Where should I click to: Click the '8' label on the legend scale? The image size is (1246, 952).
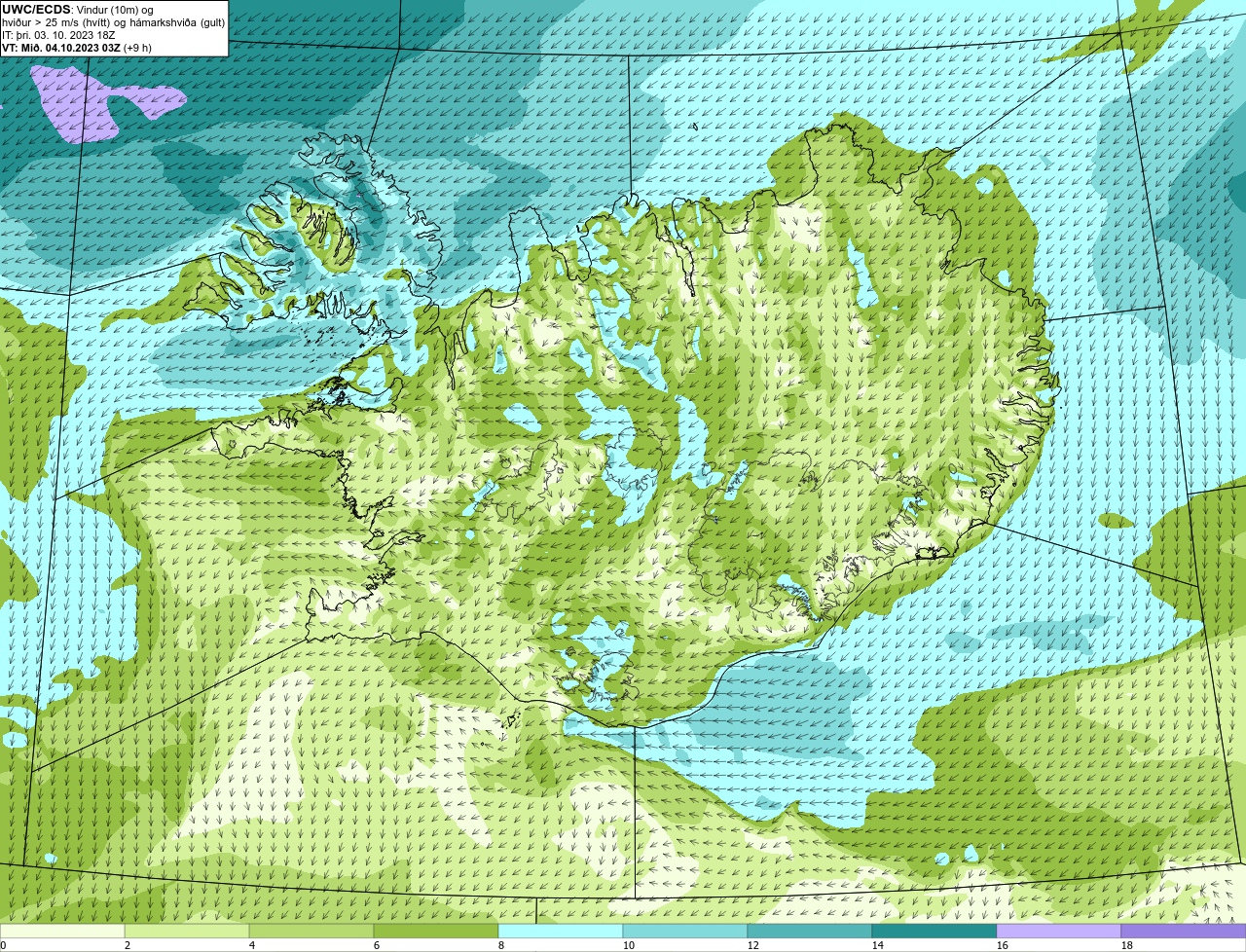click(501, 945)
